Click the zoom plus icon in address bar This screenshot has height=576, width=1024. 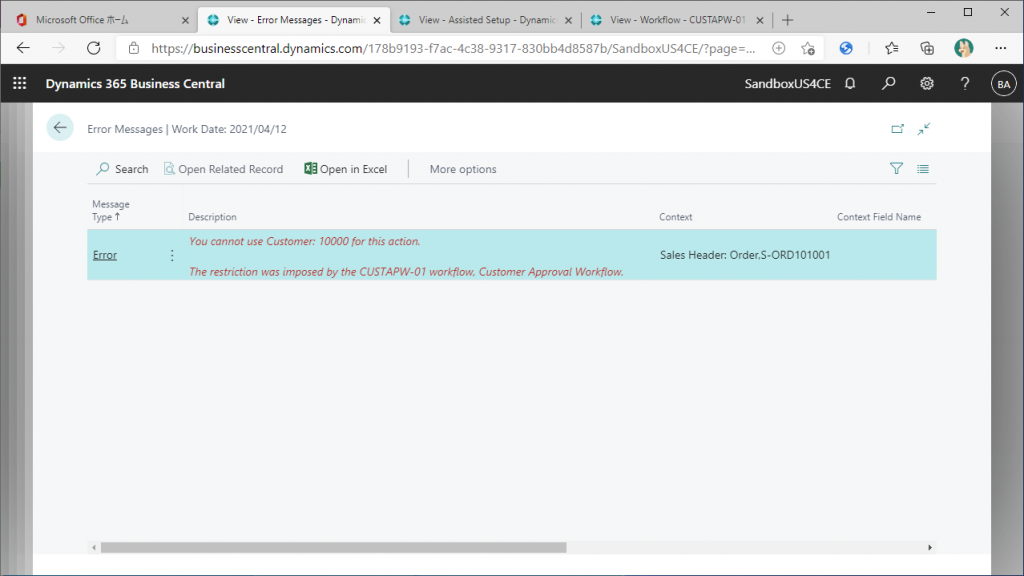[x=778, y=48]
